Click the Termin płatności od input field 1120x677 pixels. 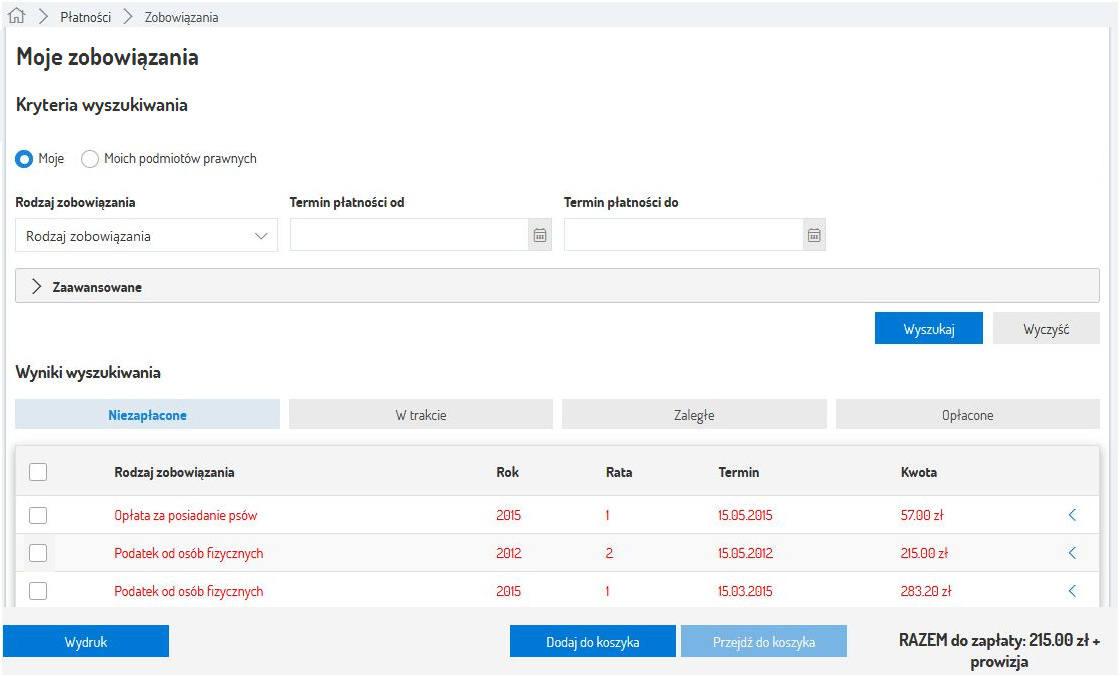click(x=409, y=235)
